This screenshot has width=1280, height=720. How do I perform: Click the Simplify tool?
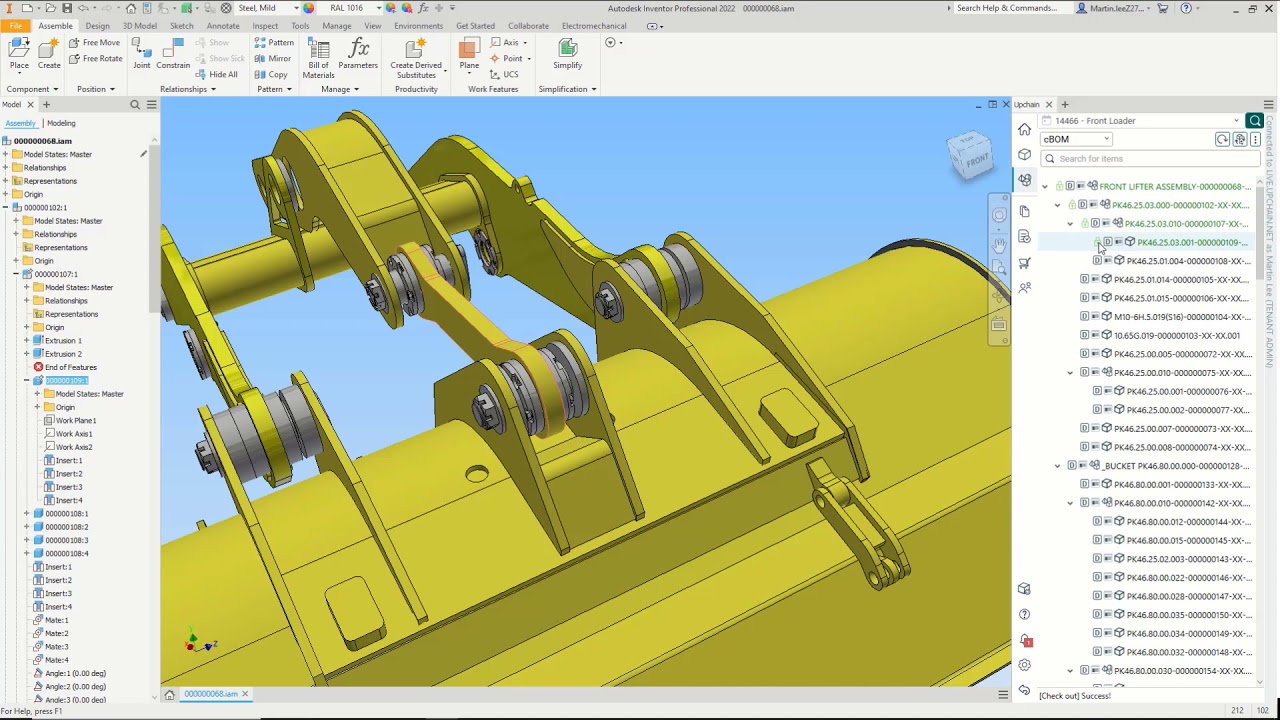[x=567, y=54]
